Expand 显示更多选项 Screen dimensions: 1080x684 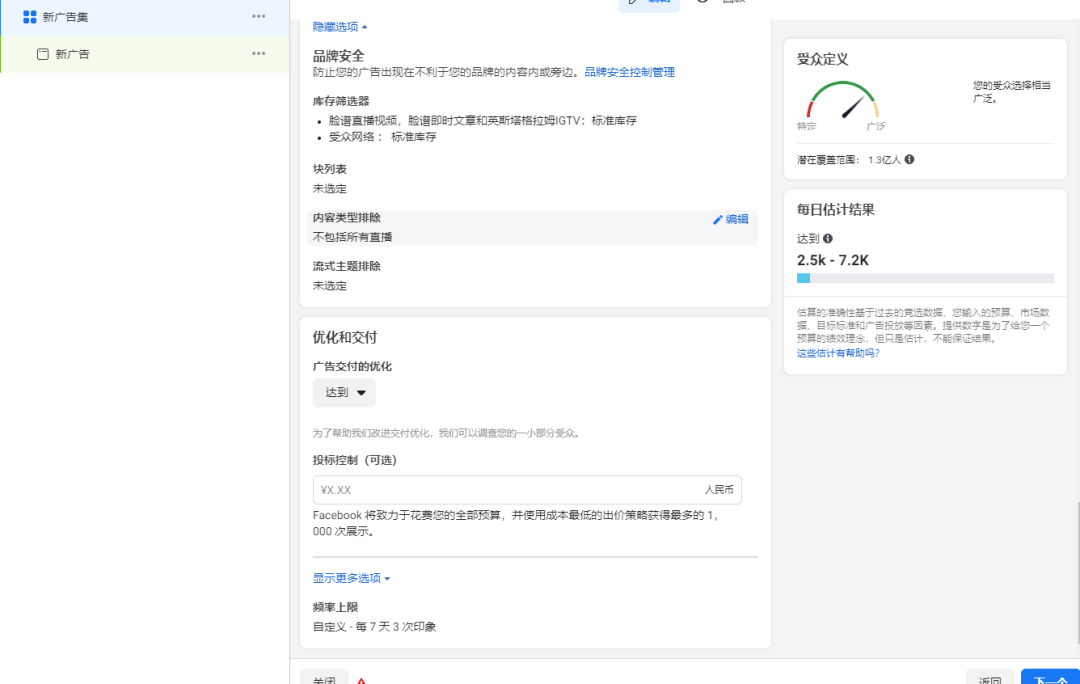tap(350, 578)
